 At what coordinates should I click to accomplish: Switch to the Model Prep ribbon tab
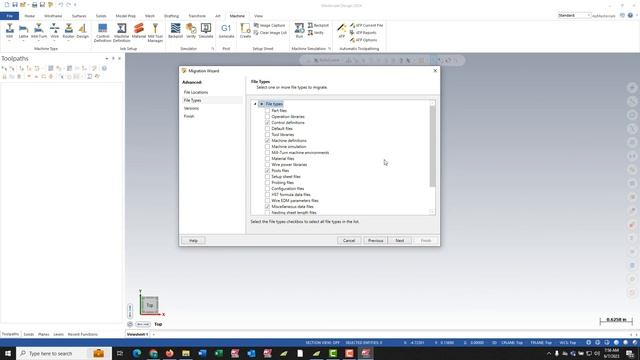[x=125, y=16]
